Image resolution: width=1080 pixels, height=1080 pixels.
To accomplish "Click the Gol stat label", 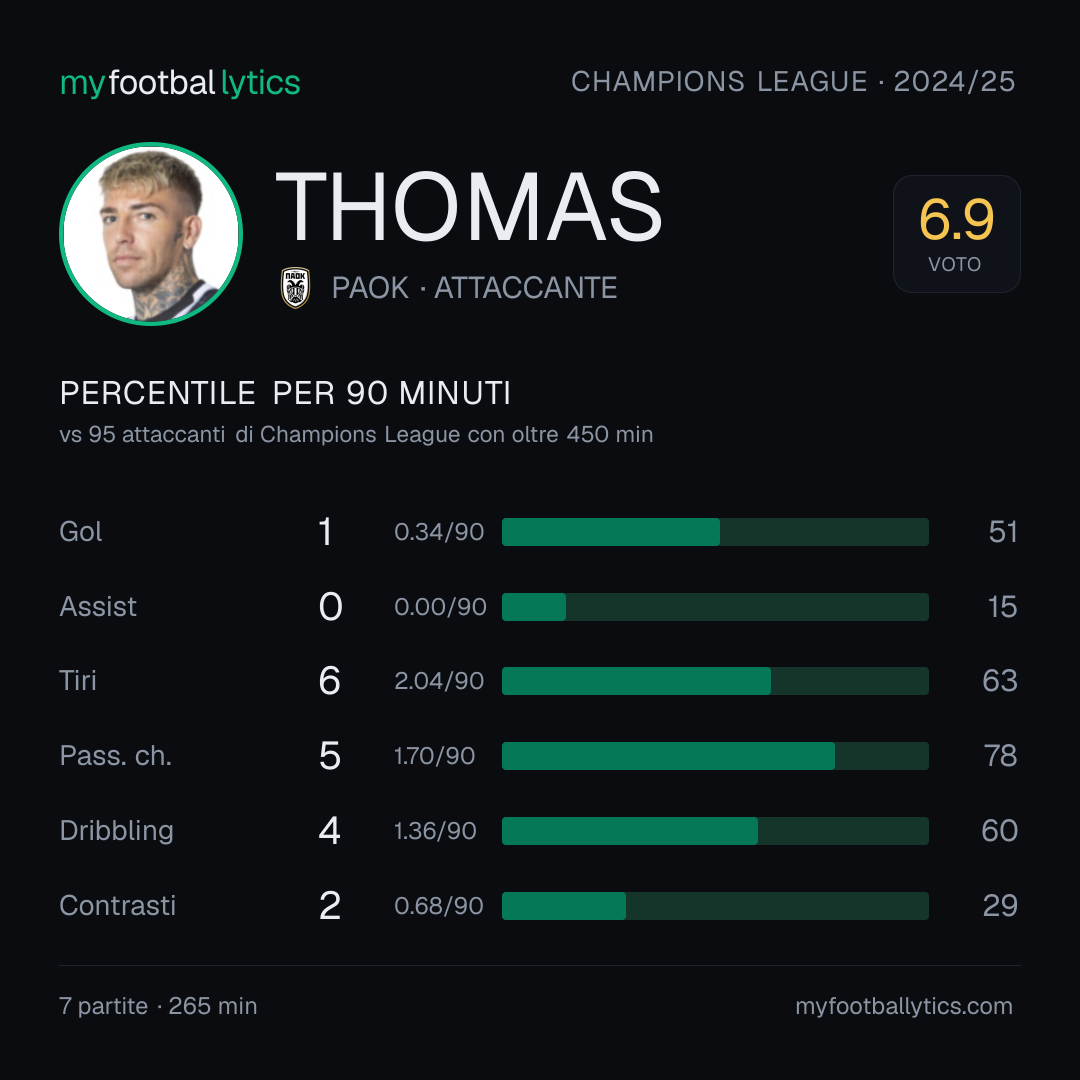I will click(81, 532).
